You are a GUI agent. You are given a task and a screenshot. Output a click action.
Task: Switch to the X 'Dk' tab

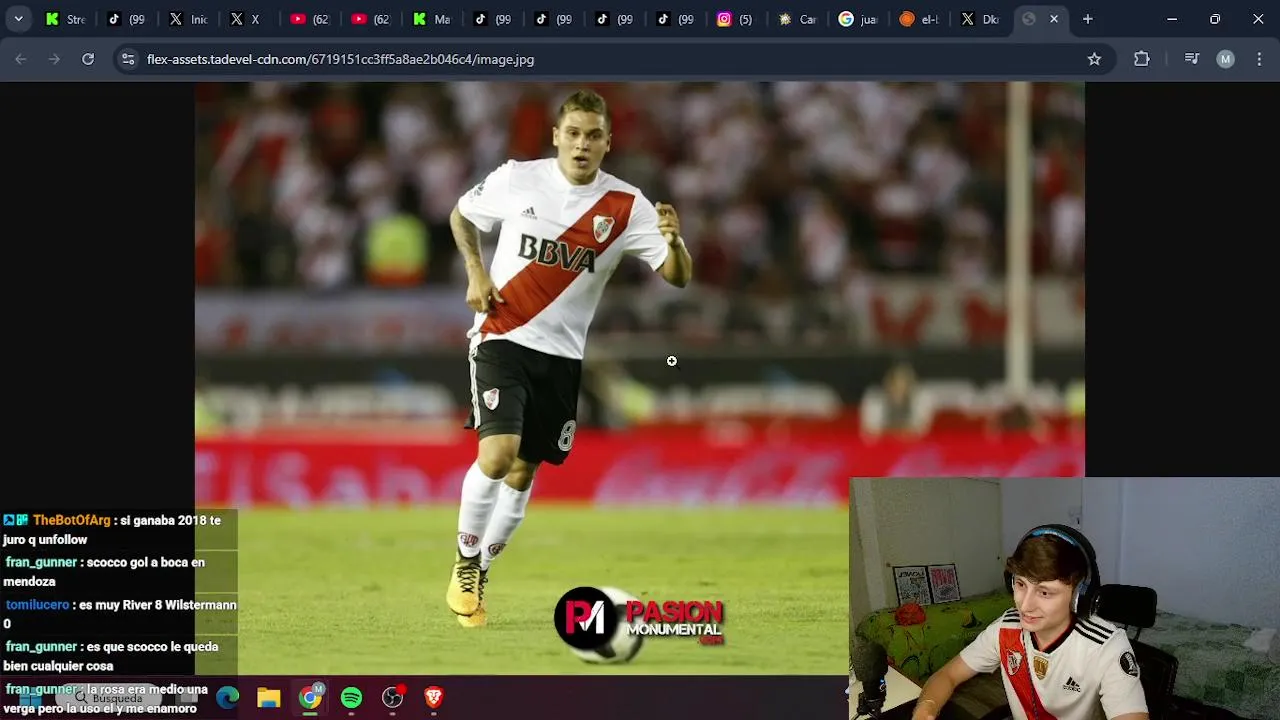[x=980, y=19]
